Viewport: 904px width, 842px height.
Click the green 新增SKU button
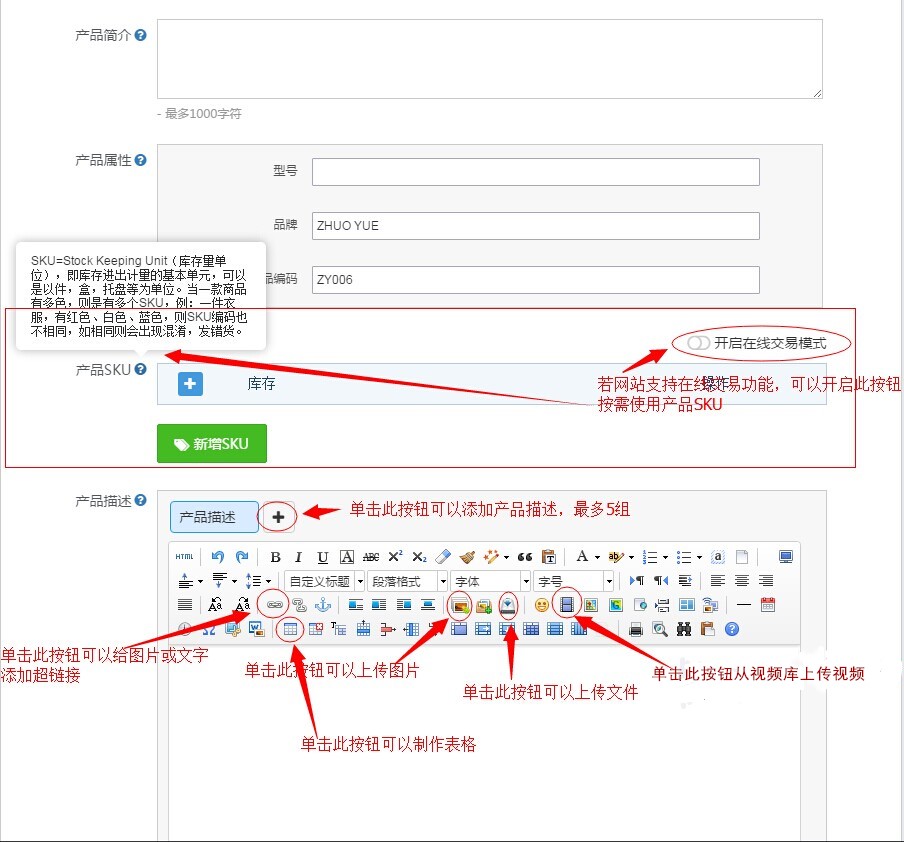pos(212,444)
